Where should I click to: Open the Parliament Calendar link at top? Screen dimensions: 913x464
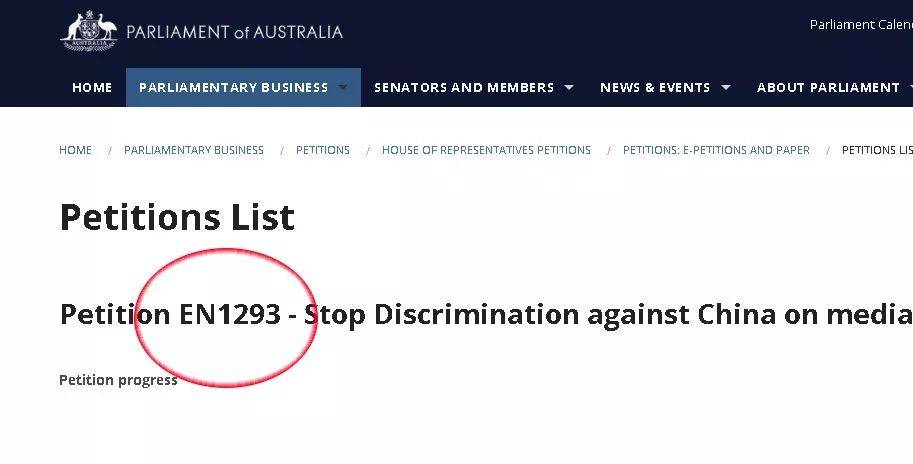tap(861, 24)
